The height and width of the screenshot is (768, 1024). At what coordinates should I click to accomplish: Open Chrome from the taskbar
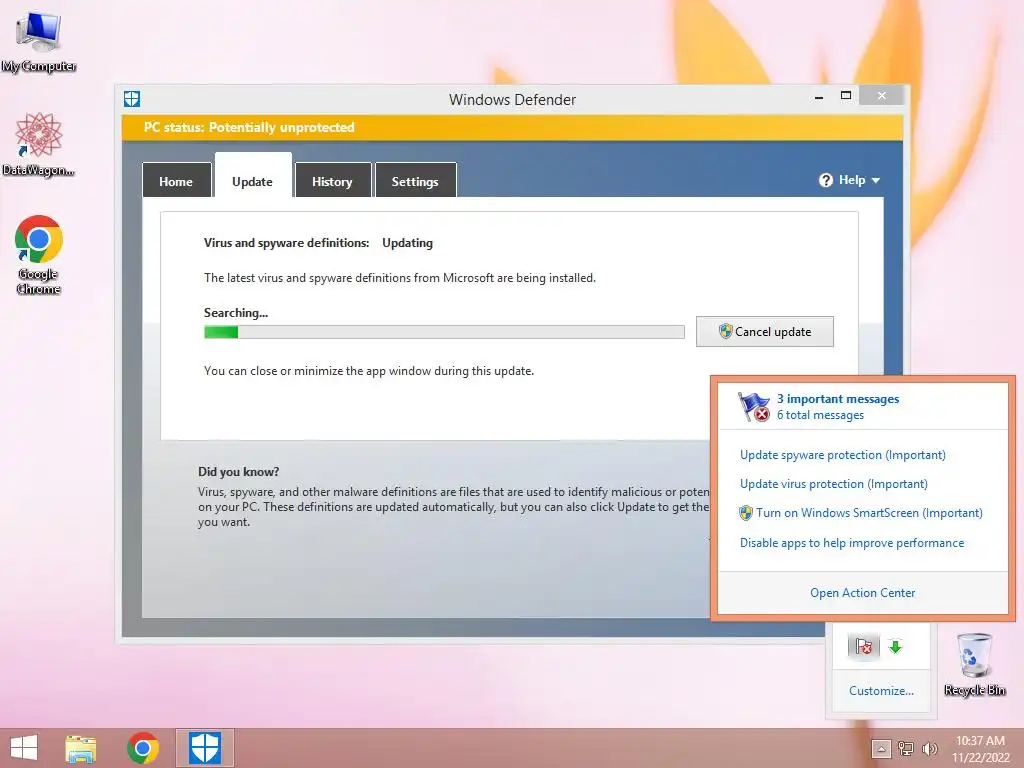143,748
